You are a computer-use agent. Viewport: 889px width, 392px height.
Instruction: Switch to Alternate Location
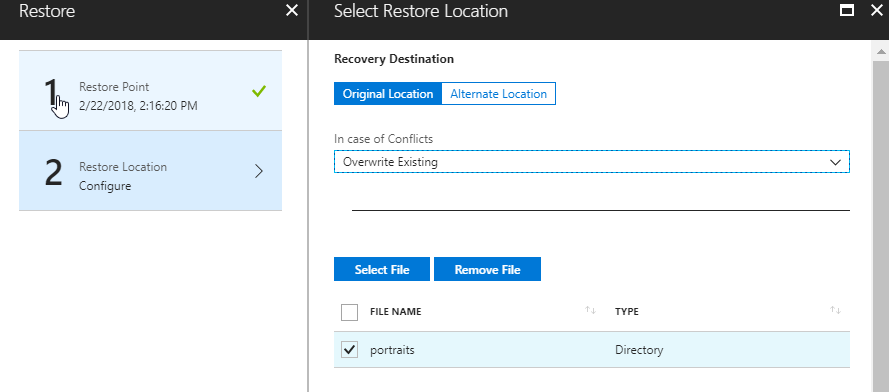[x=498, y=94]
